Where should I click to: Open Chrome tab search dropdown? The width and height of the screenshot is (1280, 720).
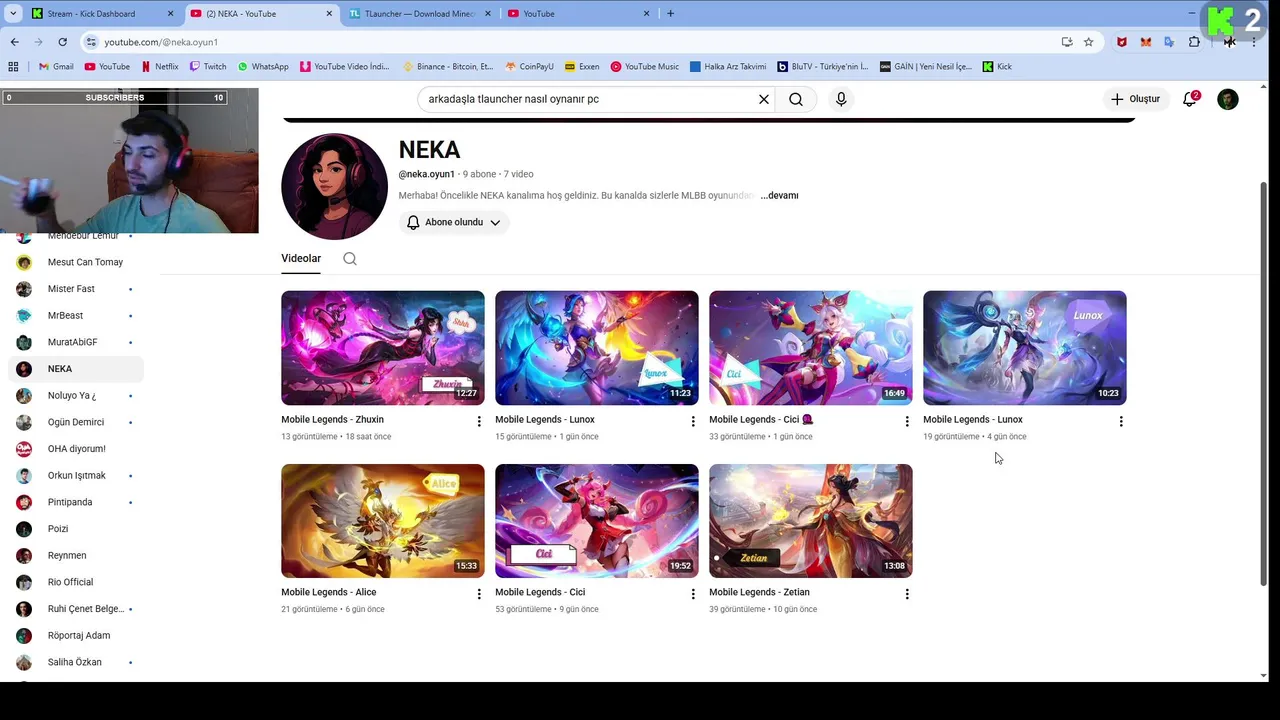click(13, 14)
